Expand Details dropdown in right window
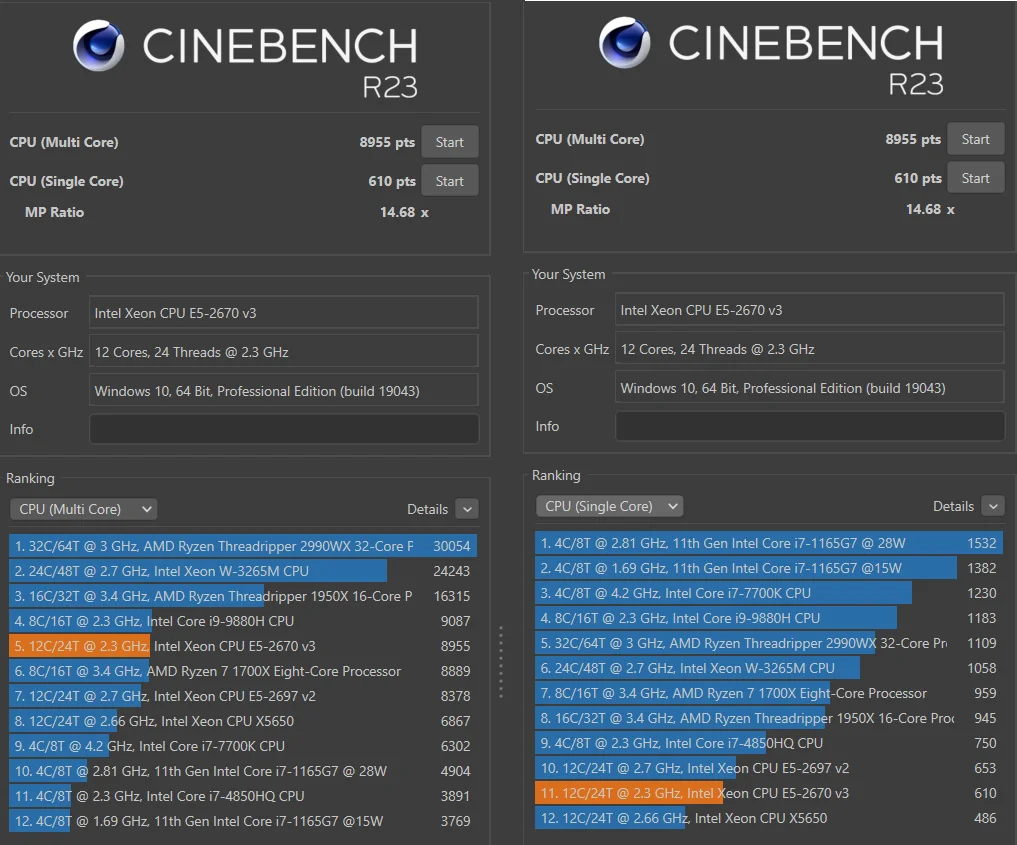1017x845 pixels. [x=993, y=506]
